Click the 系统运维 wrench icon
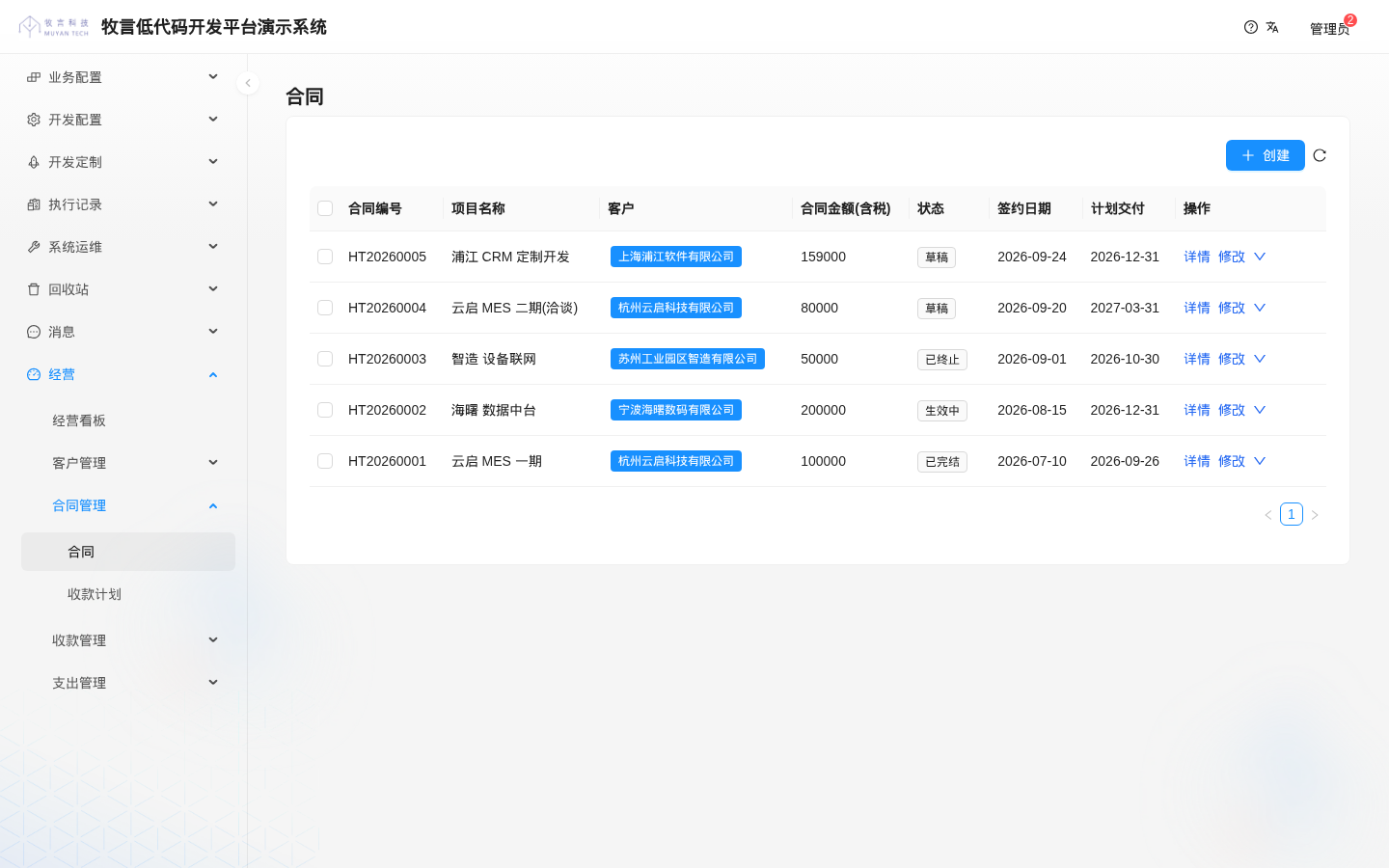This screenshot has width=1389, height=868. pyautogui.click(x=34, y=247)
